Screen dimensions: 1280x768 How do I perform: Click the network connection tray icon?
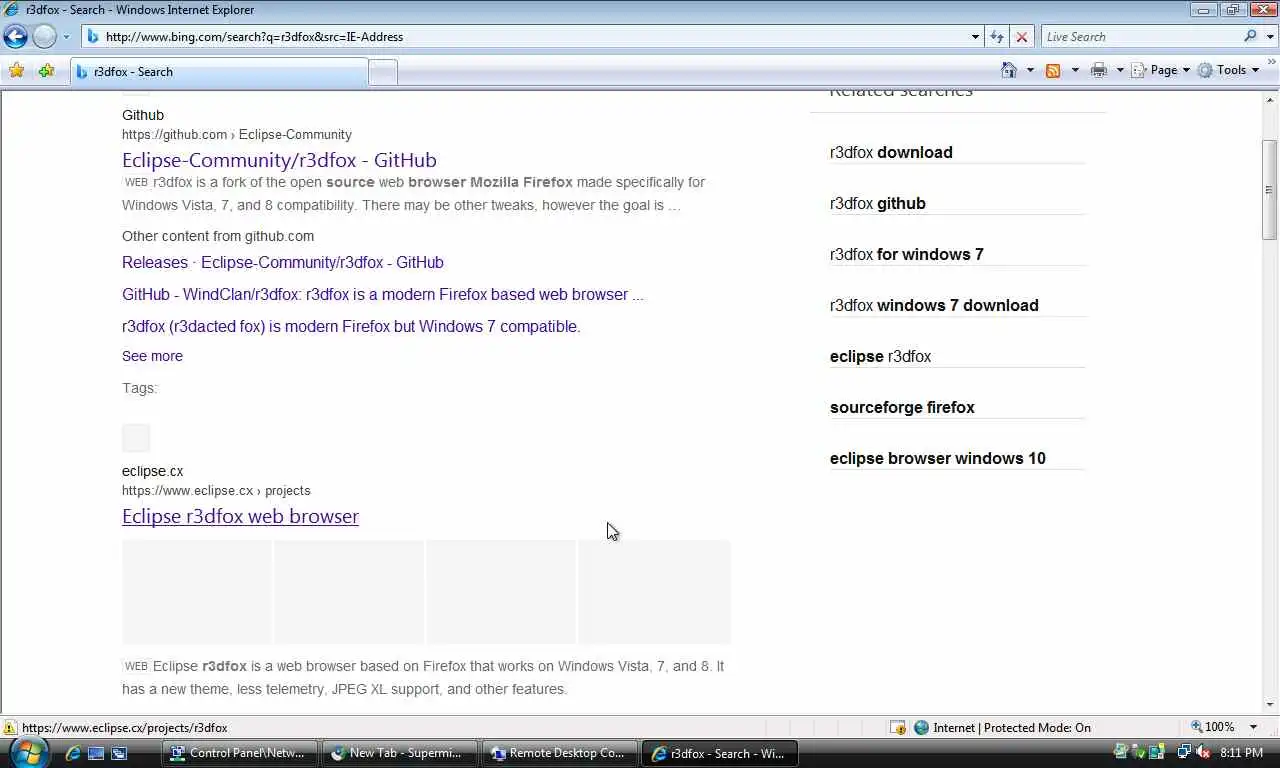coord(1185,752)
